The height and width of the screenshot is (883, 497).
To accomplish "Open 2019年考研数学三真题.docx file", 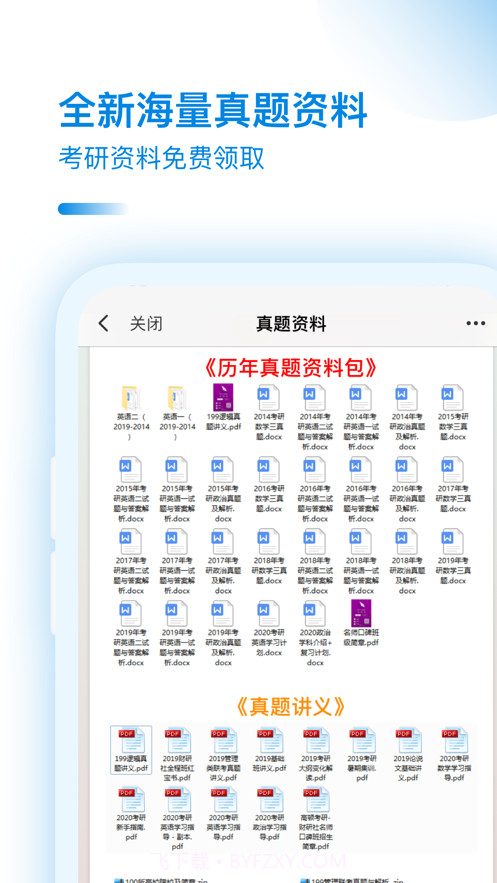I will point(454,558).
